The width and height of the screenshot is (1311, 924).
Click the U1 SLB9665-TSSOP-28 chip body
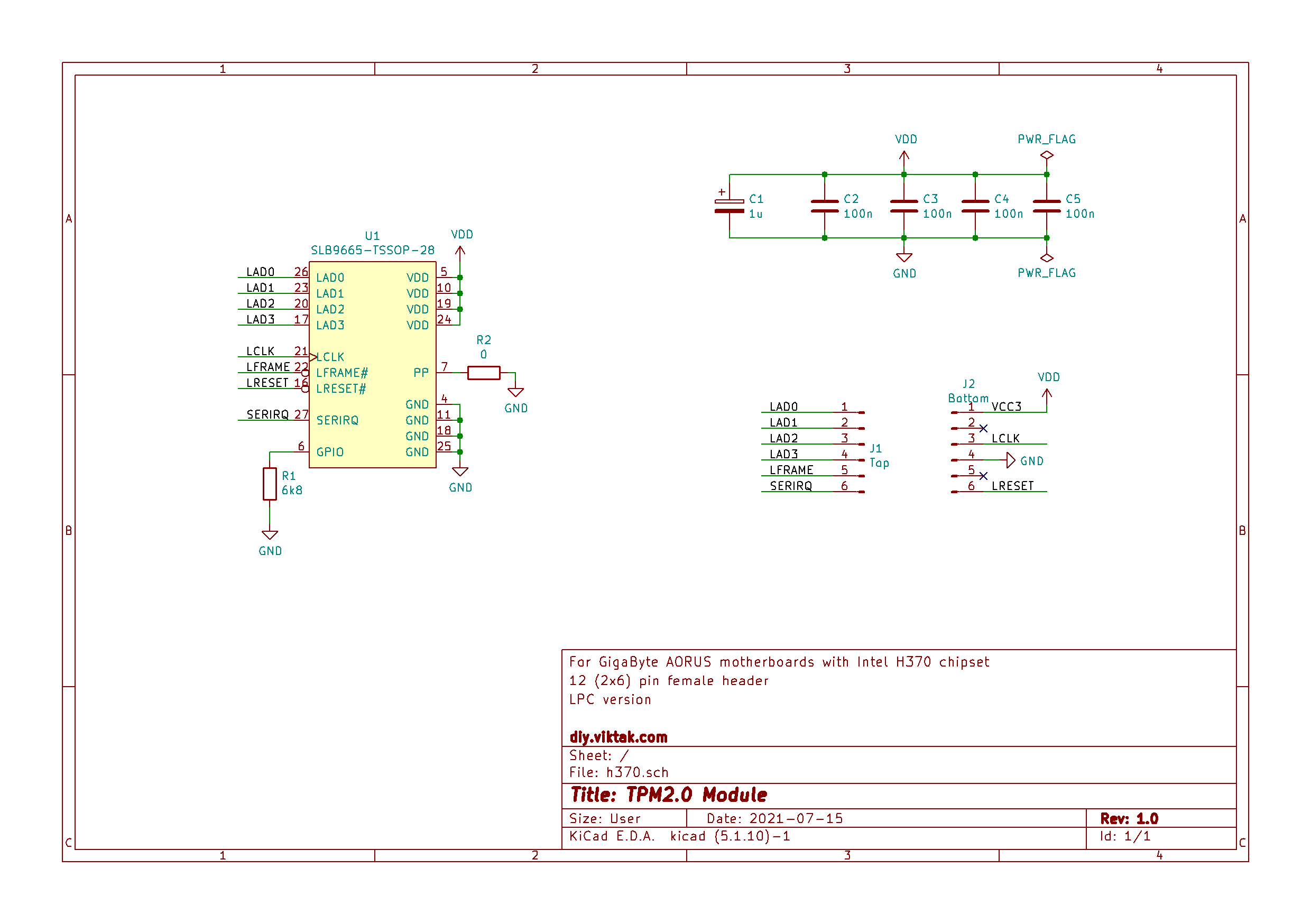[372, 365]
